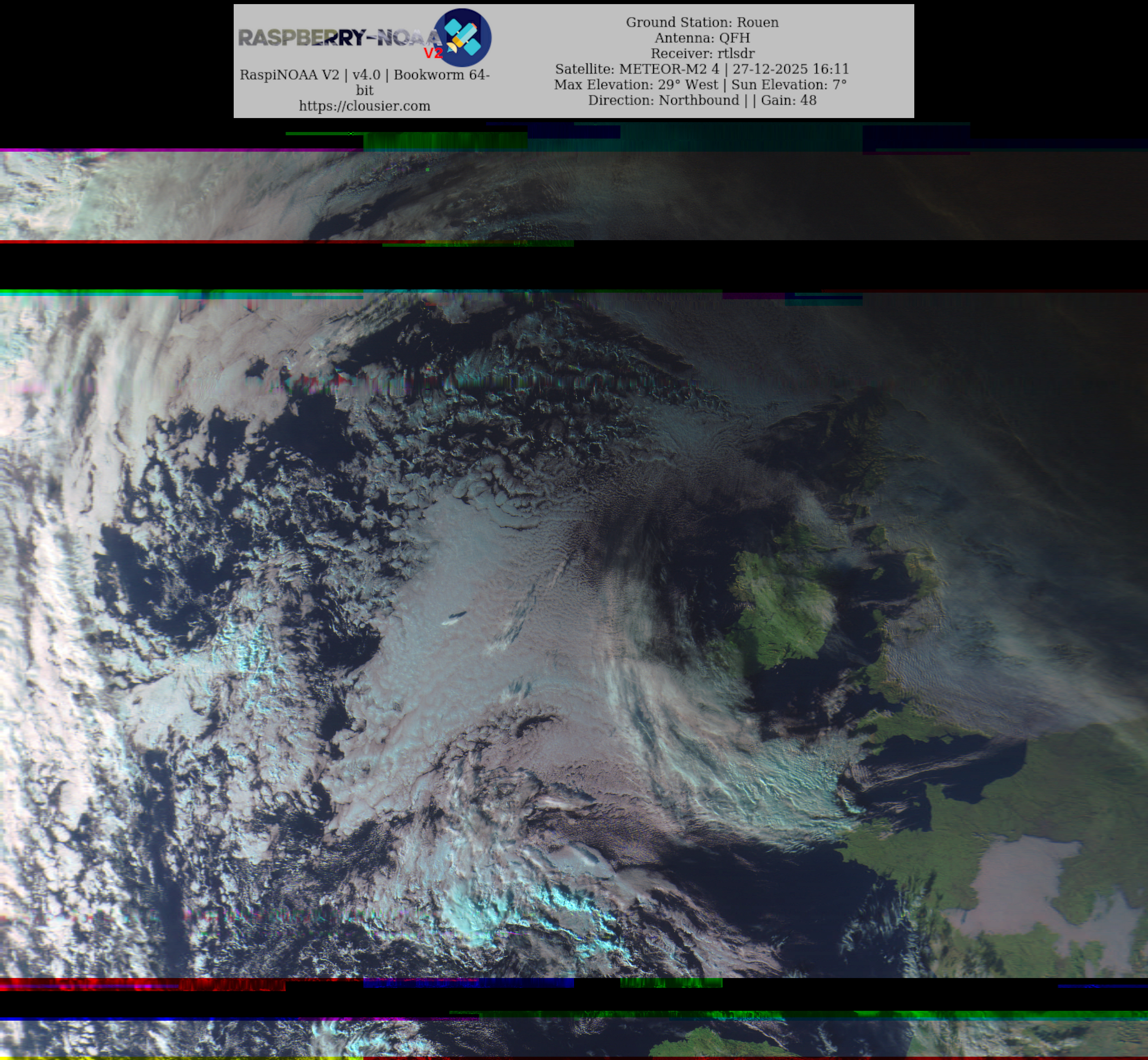Viewport: 1148px width, 1060px height.
Task: Click the 'RaspiNOAA V2 | v4.0' version text
Action: tap(310, 75)
